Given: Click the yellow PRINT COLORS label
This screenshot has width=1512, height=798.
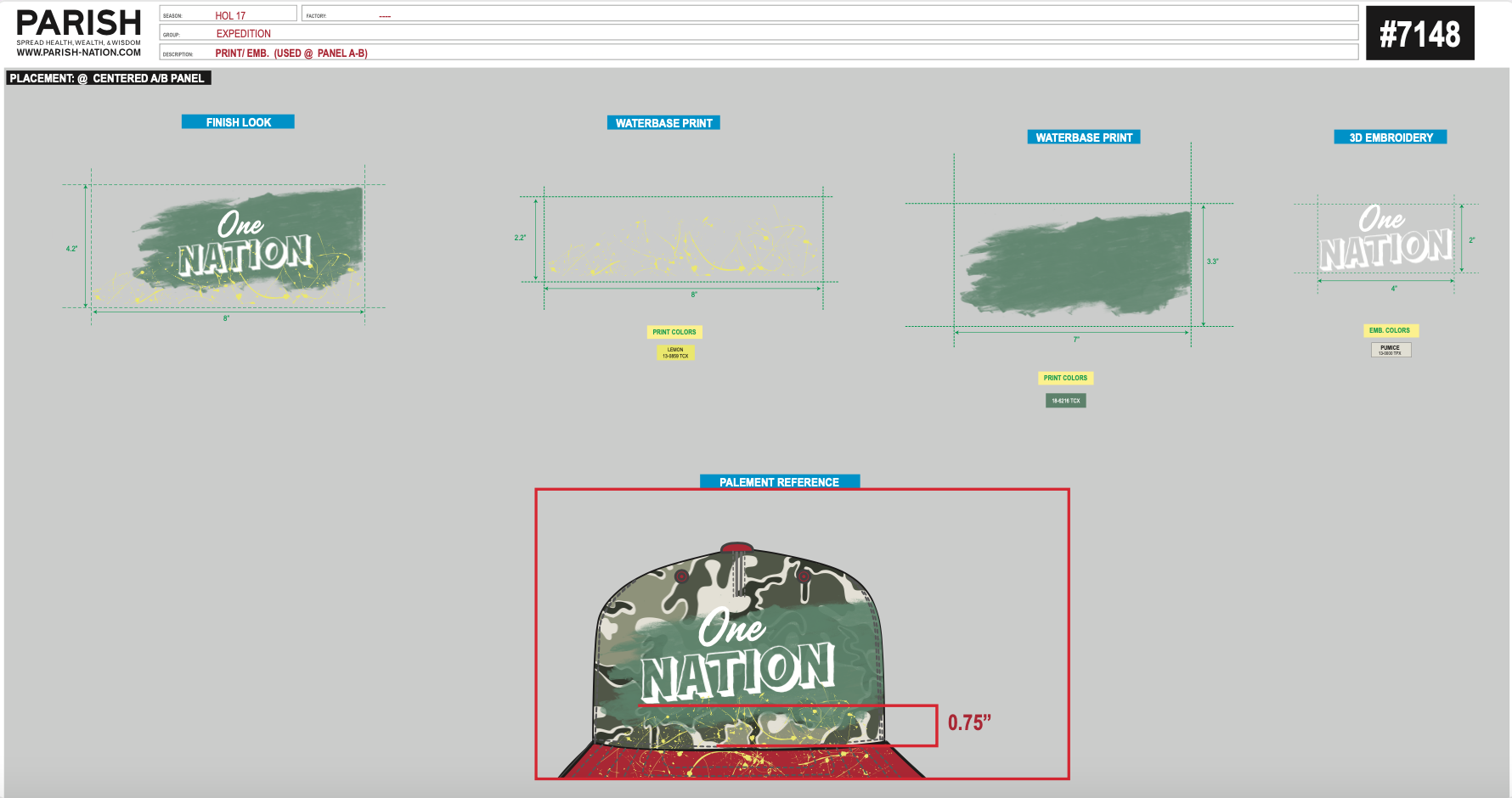Looking at the screenshot, I should pyautogui.click(x=674, y=331).
